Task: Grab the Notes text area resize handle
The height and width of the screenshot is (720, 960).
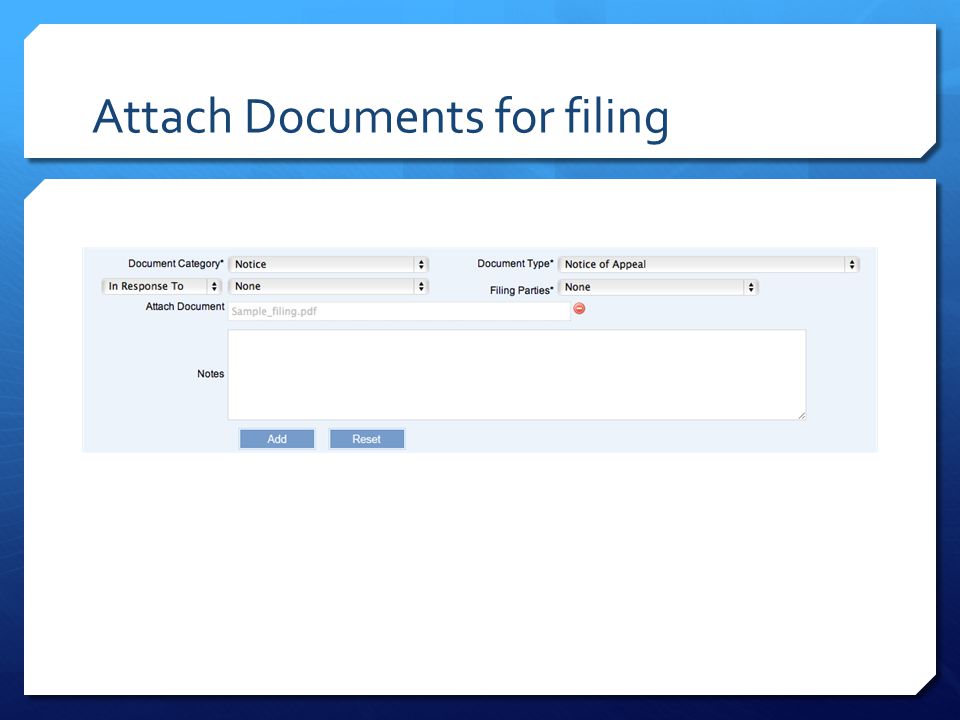Action: [x=801, y=415]
